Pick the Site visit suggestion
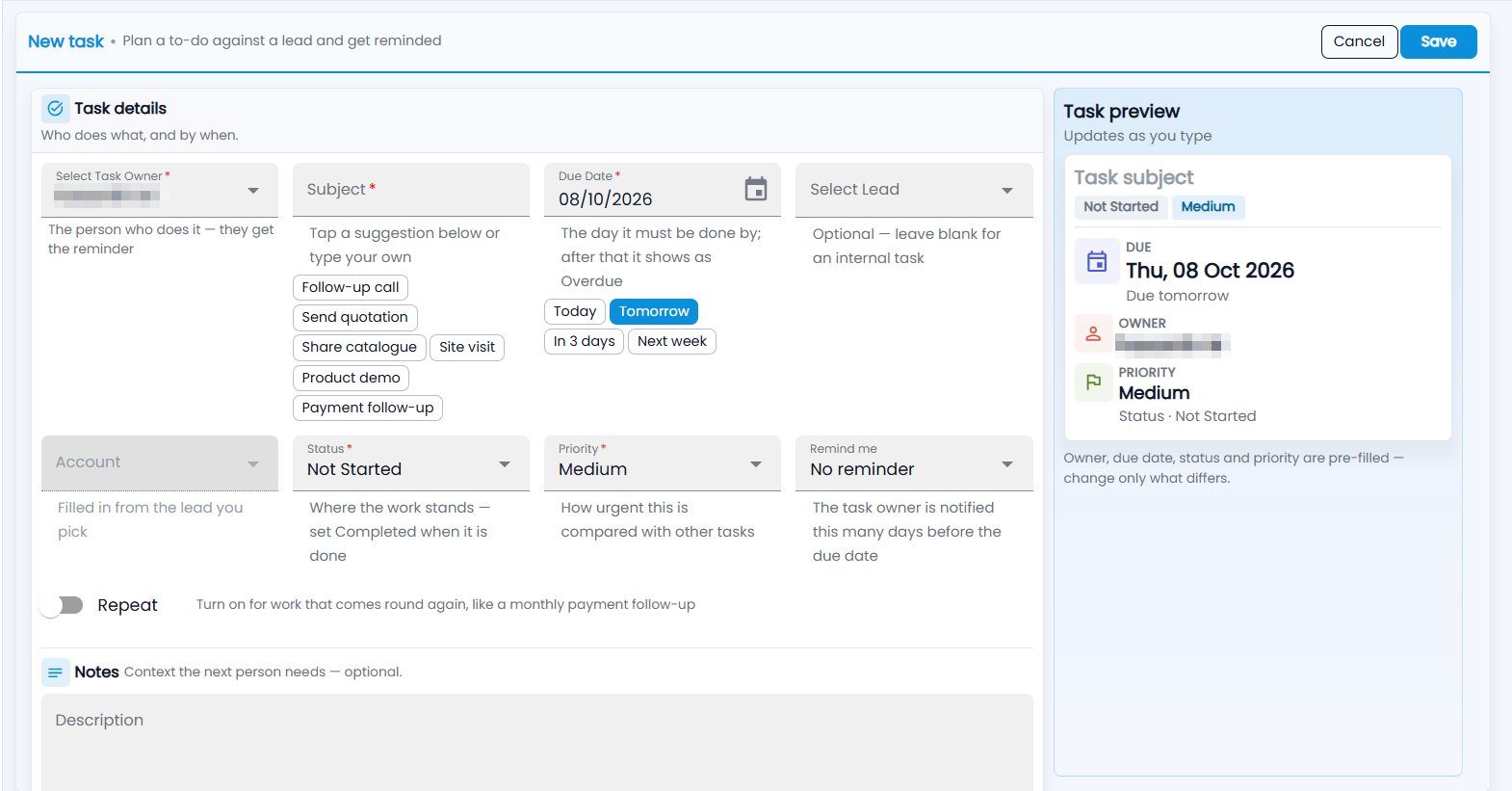This screenshot has height=791, width=1512. point(467,347)
